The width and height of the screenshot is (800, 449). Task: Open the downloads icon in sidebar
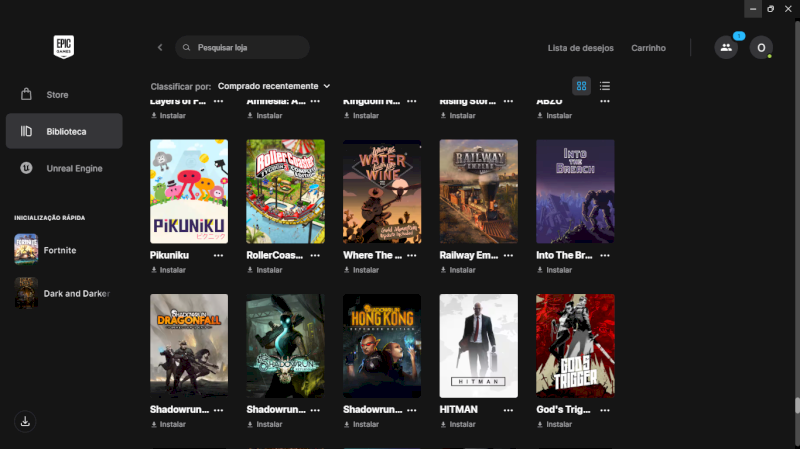25,421
